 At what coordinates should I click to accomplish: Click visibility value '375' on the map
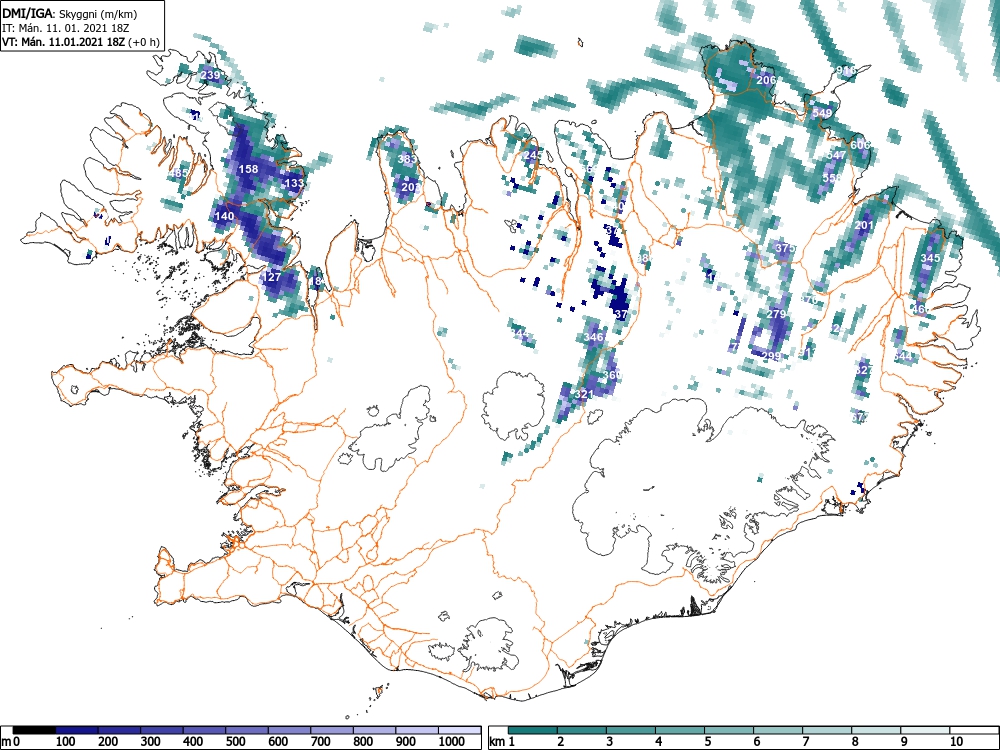pyautogui.click(x=785, y=247)
